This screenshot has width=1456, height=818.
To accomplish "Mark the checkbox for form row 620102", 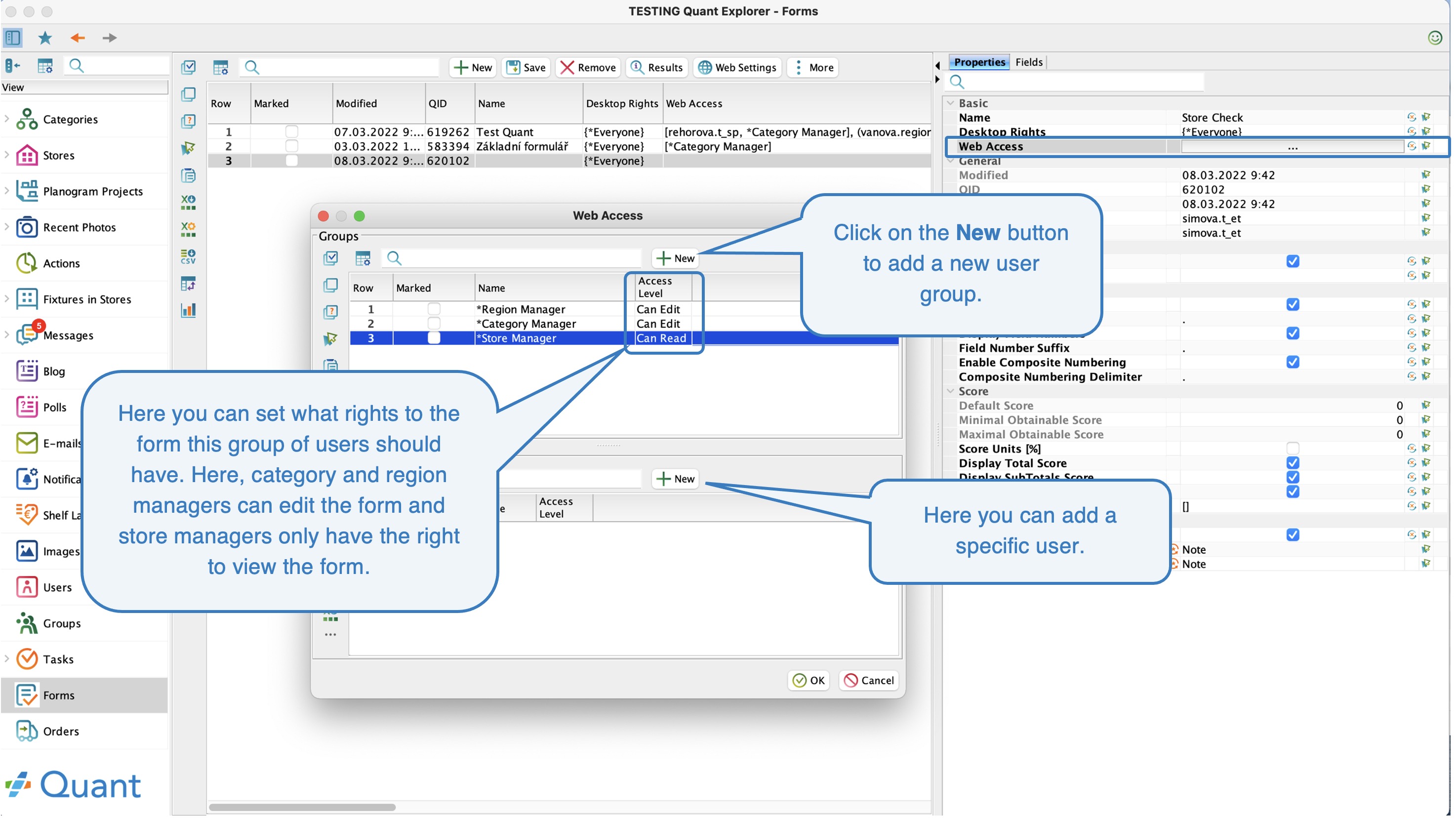I will (x=292, y=161).
